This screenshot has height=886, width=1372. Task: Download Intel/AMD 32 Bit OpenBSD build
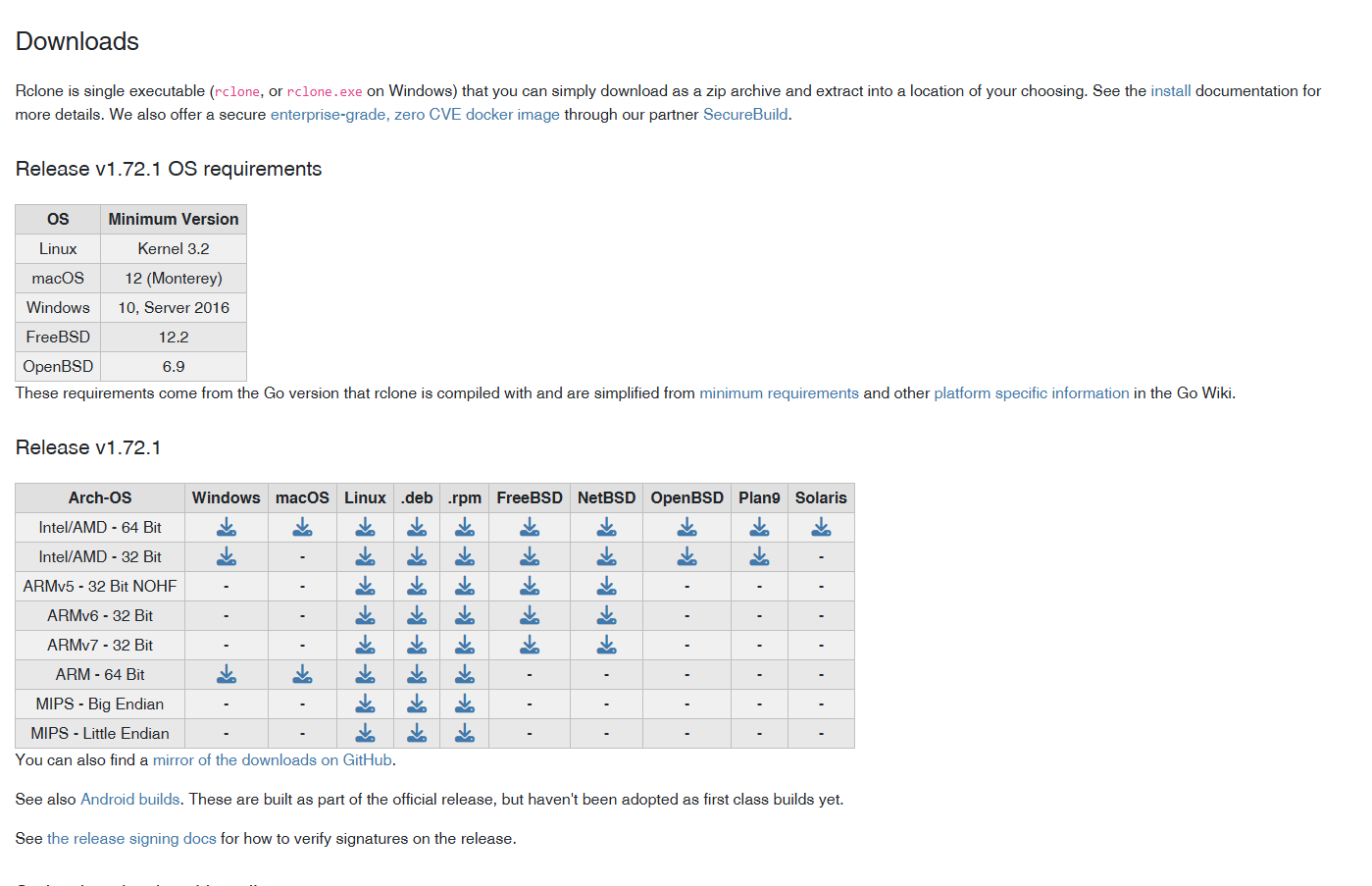[x=687, y=556]
